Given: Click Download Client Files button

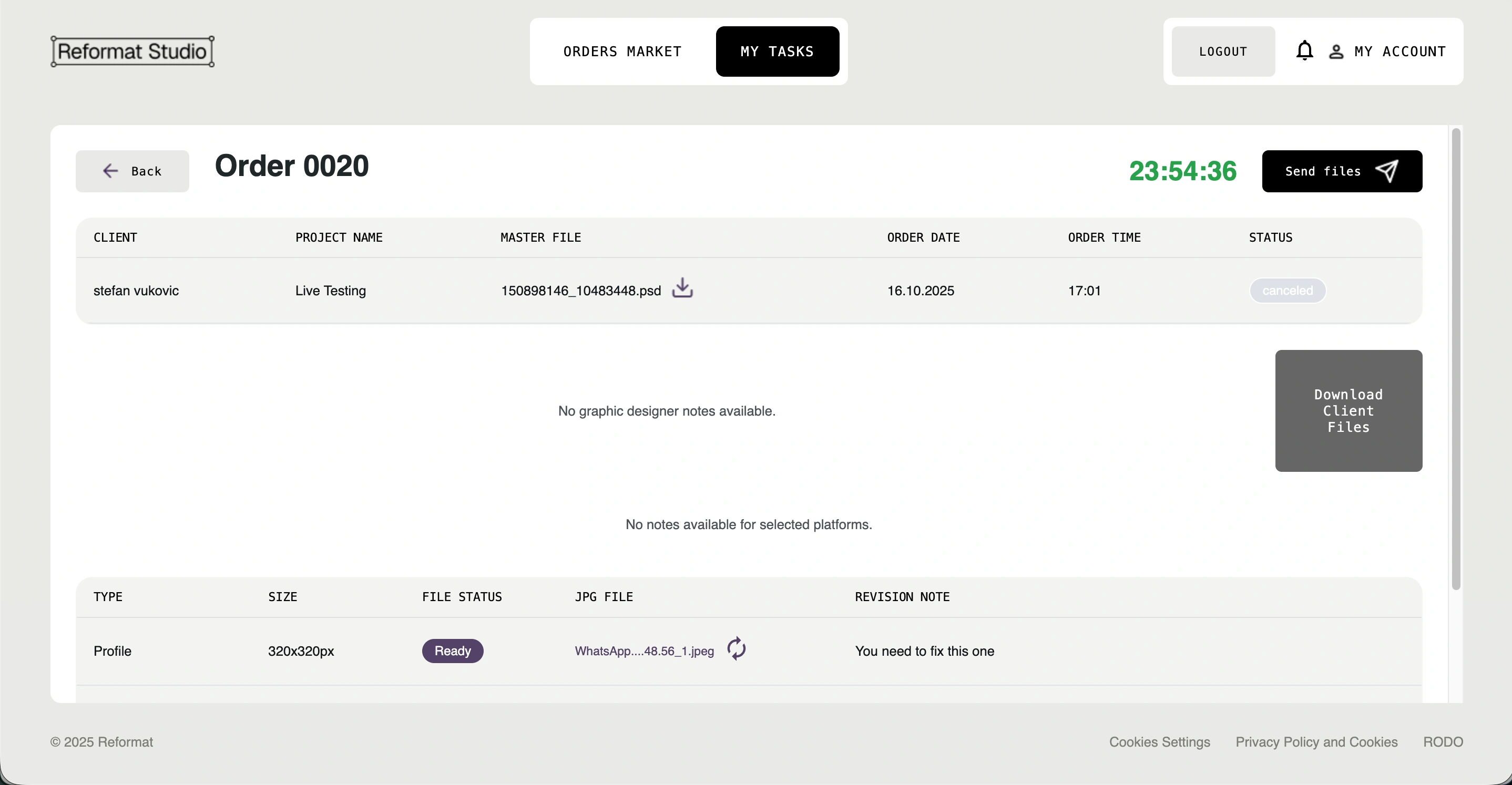Looking at the screenshot, I should (x=1348, y=411).
